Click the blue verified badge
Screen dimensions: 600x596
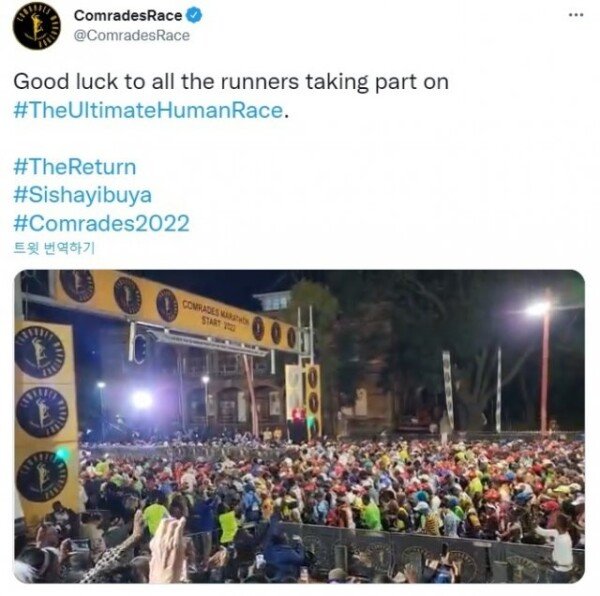[194, 16]
